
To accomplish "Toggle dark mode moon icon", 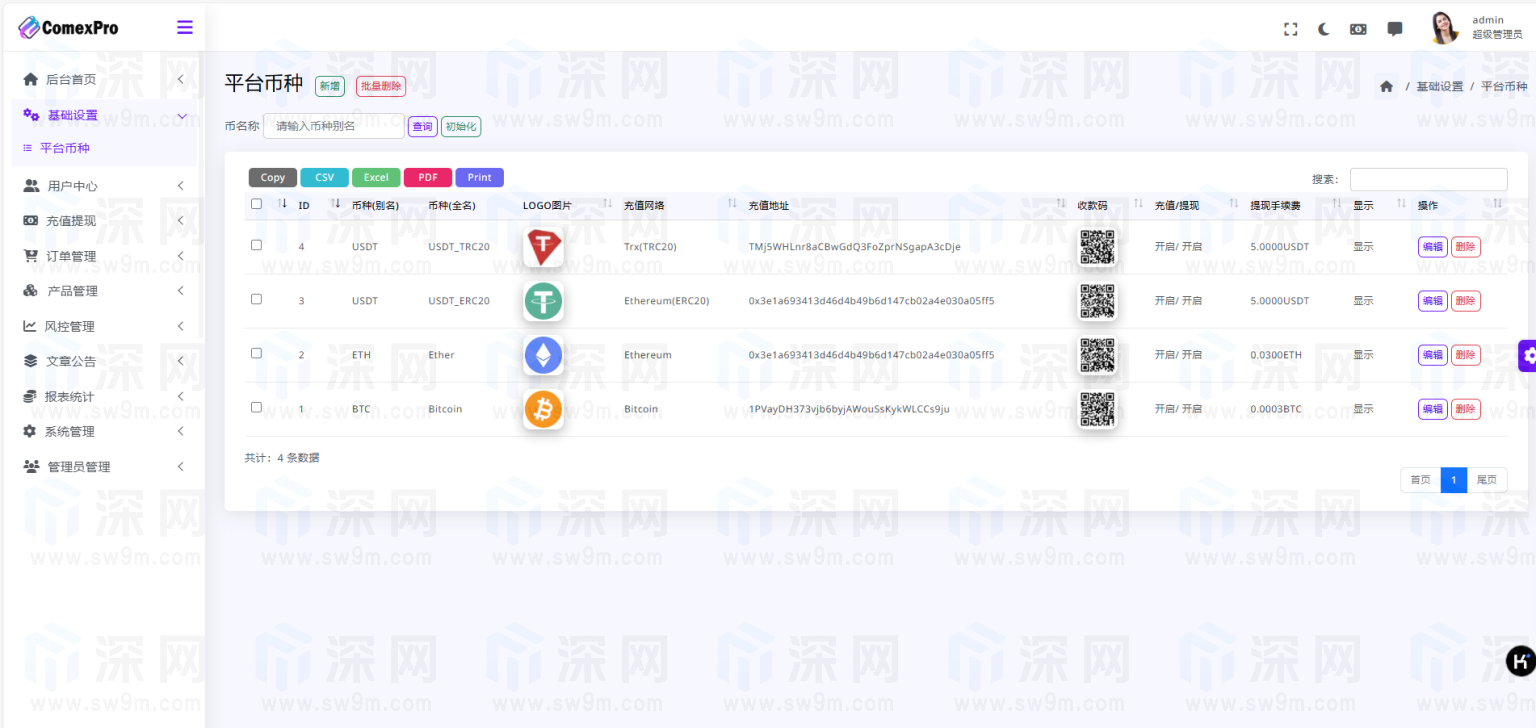I will pyautogui.click(x=1324, y=29).
